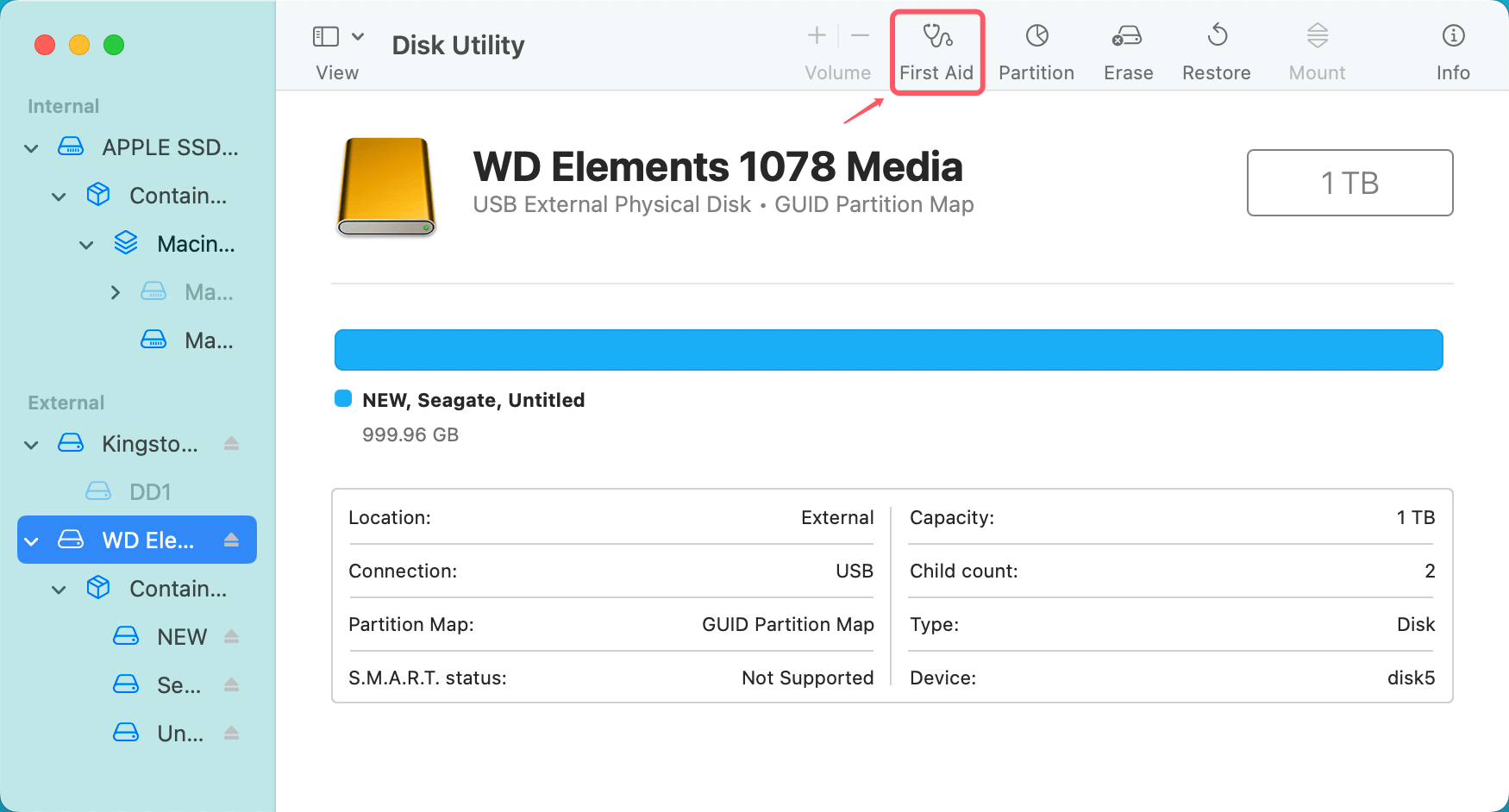
Task: Click the blue NEW partition segment
Action: (x=888, y=350)
